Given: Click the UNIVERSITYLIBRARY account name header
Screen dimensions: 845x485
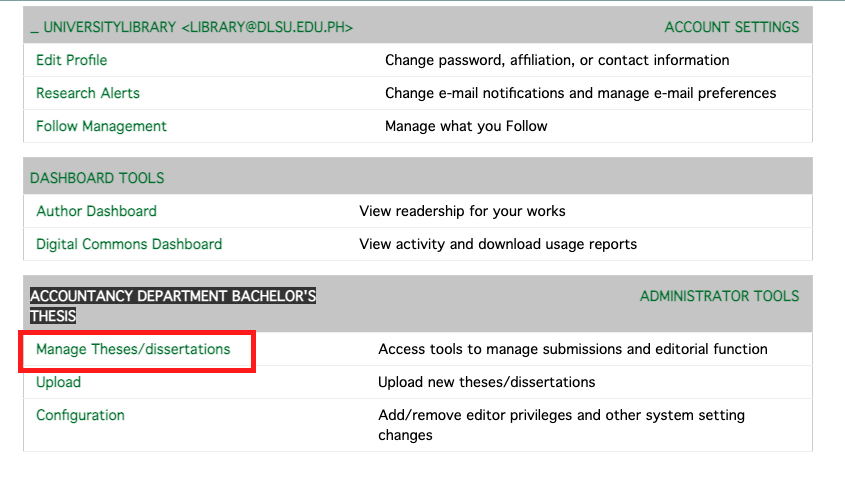Looking at the screenshot, I should [191, 27].
